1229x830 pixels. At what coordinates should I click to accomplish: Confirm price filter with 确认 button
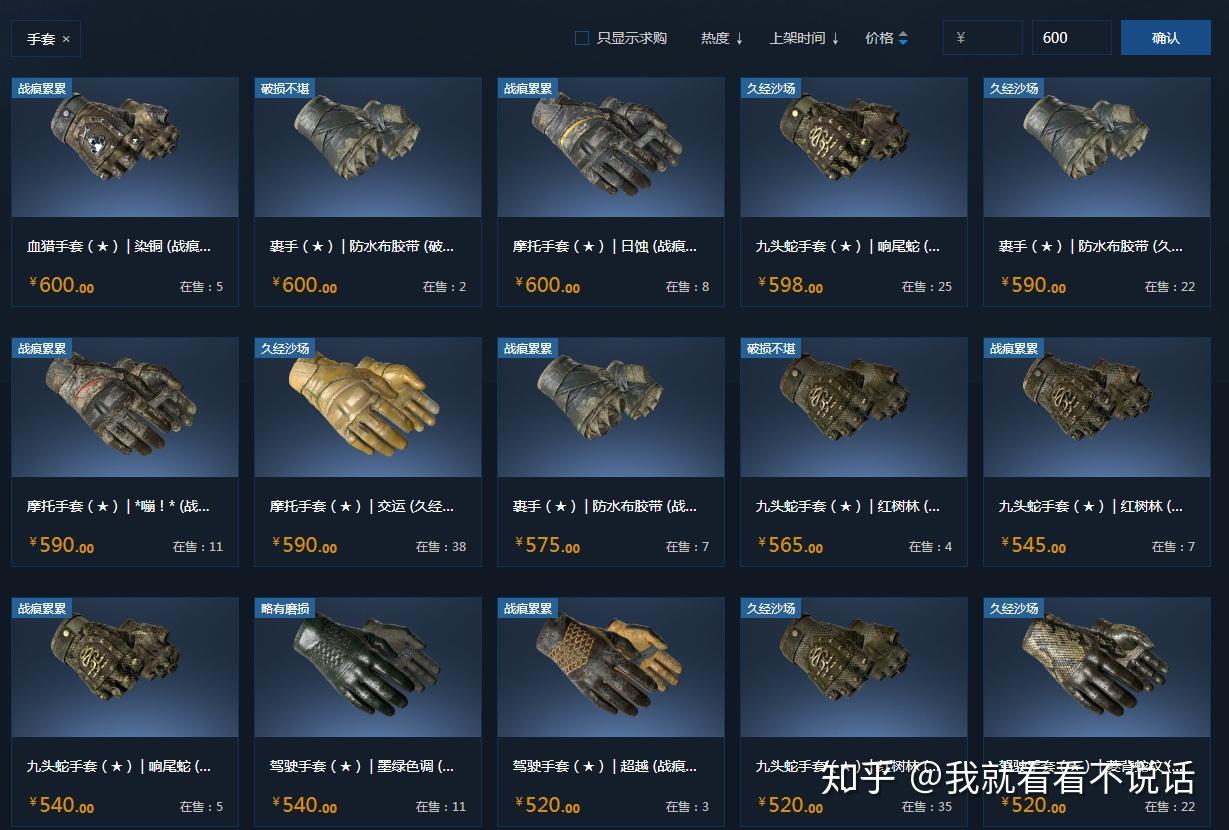[1166, 38]
